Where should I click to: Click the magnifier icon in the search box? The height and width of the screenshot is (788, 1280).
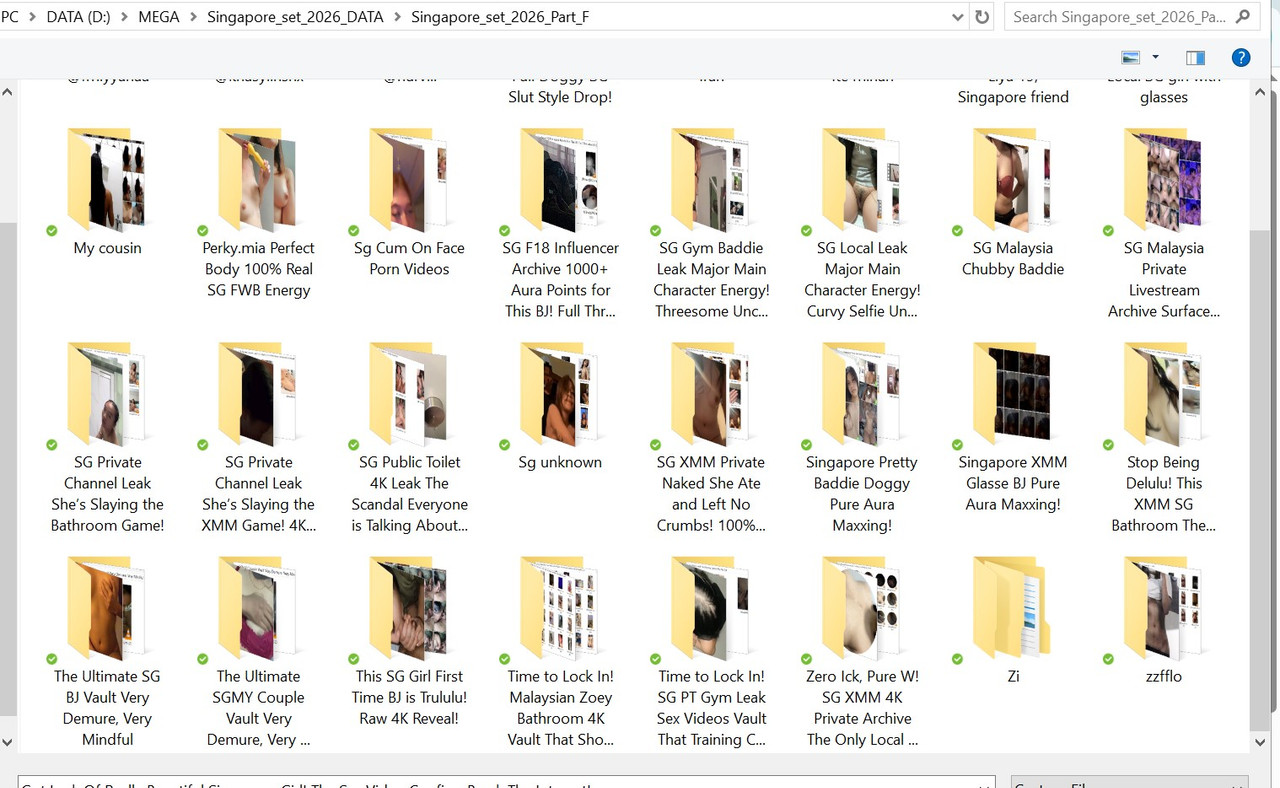click(x=1241, y=17)
